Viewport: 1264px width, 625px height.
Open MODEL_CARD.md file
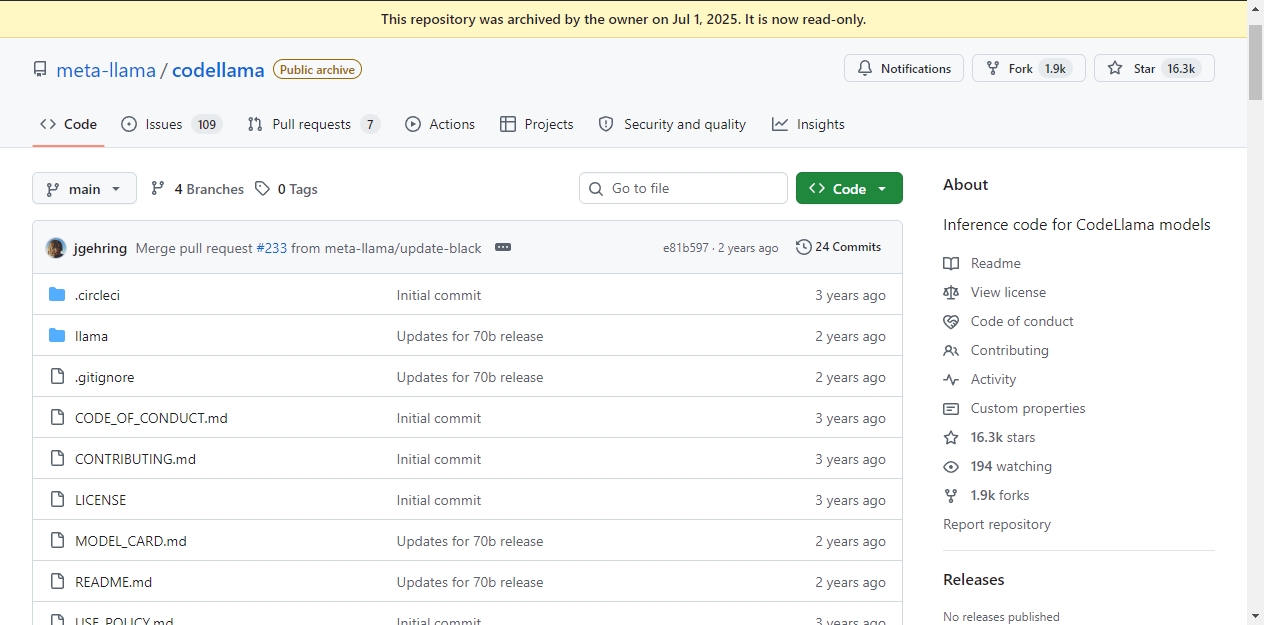tap(131, 541)
